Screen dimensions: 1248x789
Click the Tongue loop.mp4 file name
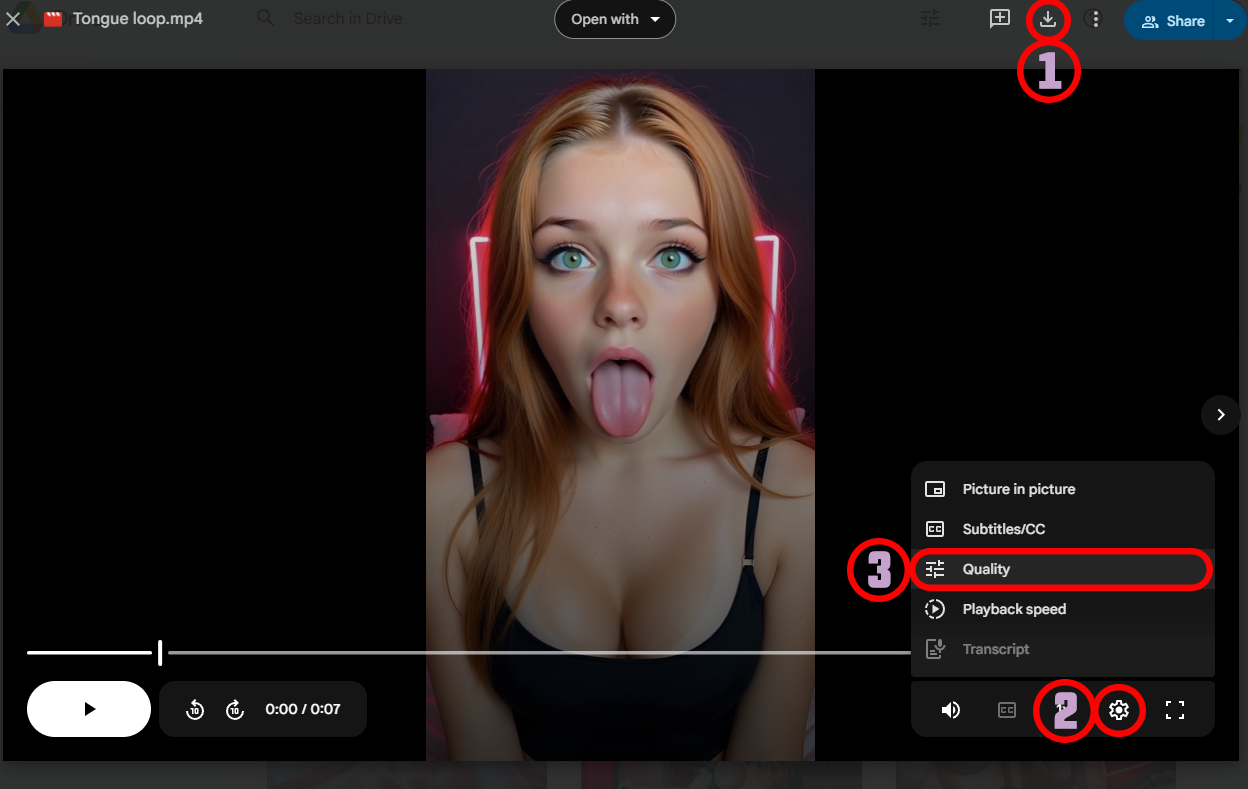pyautogui.click(x=138, y=19)
